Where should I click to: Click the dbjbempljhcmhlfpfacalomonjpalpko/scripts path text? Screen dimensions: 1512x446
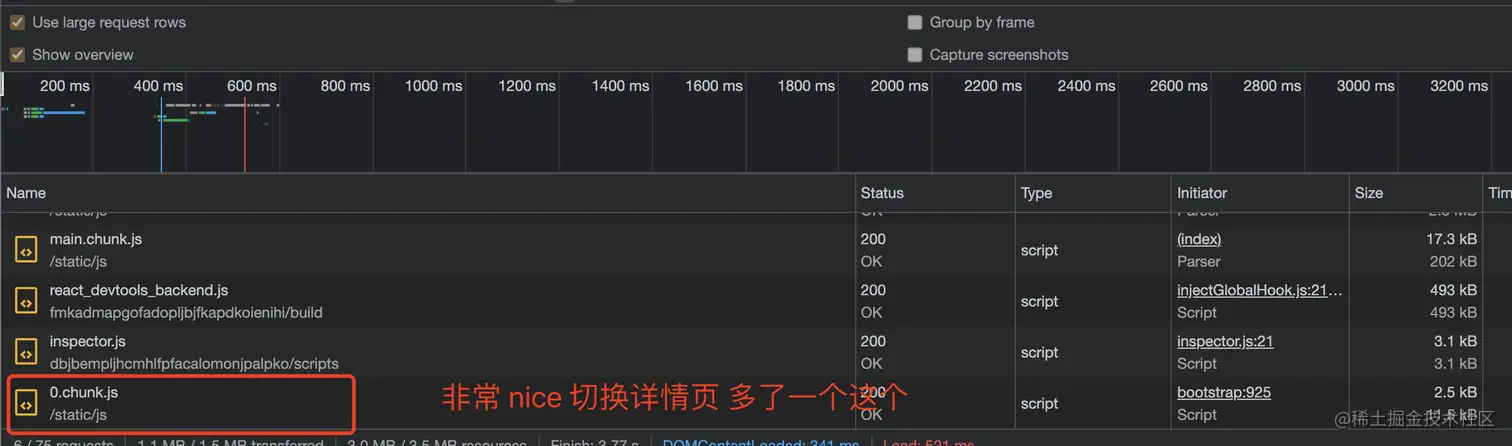point(194,363)
